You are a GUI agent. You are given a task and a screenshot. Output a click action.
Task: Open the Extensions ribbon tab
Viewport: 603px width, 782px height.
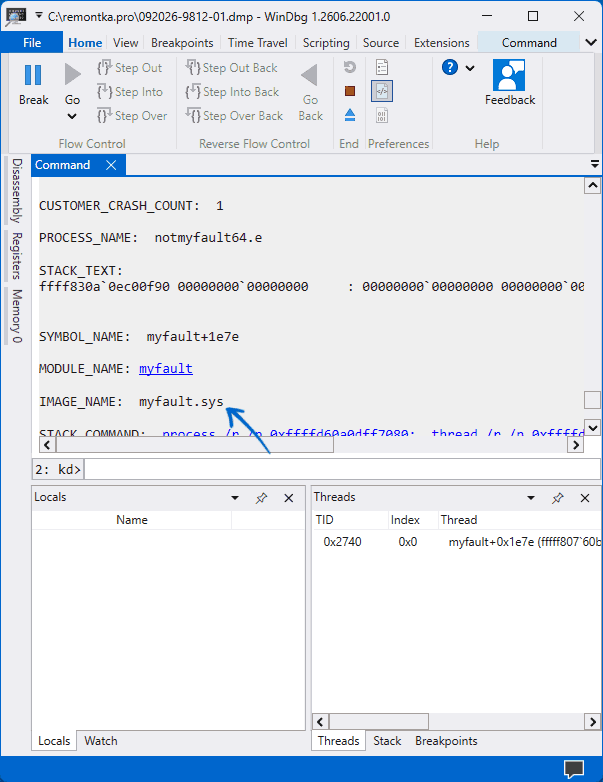(x=441, y=43)
